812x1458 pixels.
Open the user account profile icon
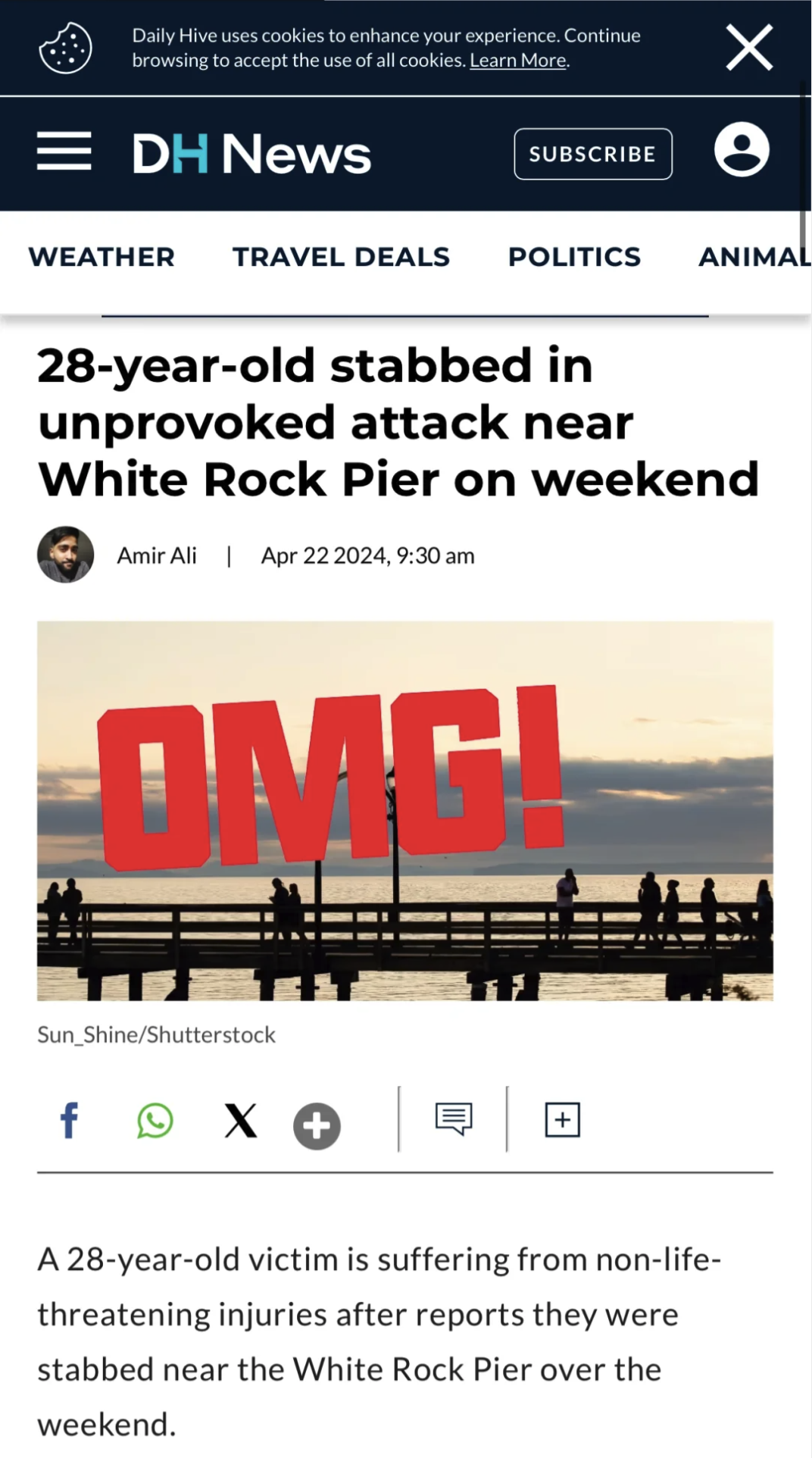(x=742, y=149)
